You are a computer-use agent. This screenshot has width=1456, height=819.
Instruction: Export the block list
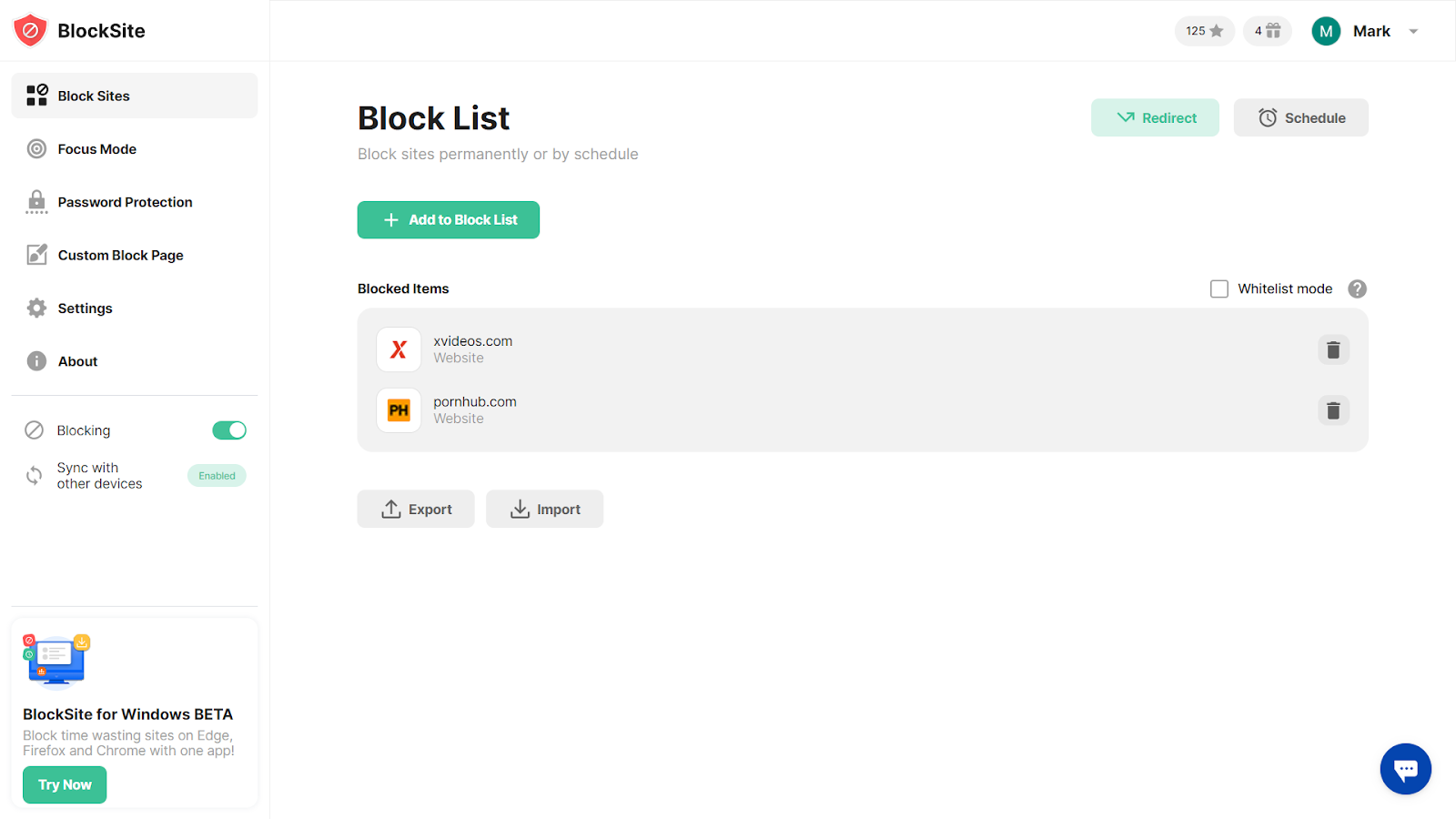(416, 509)
